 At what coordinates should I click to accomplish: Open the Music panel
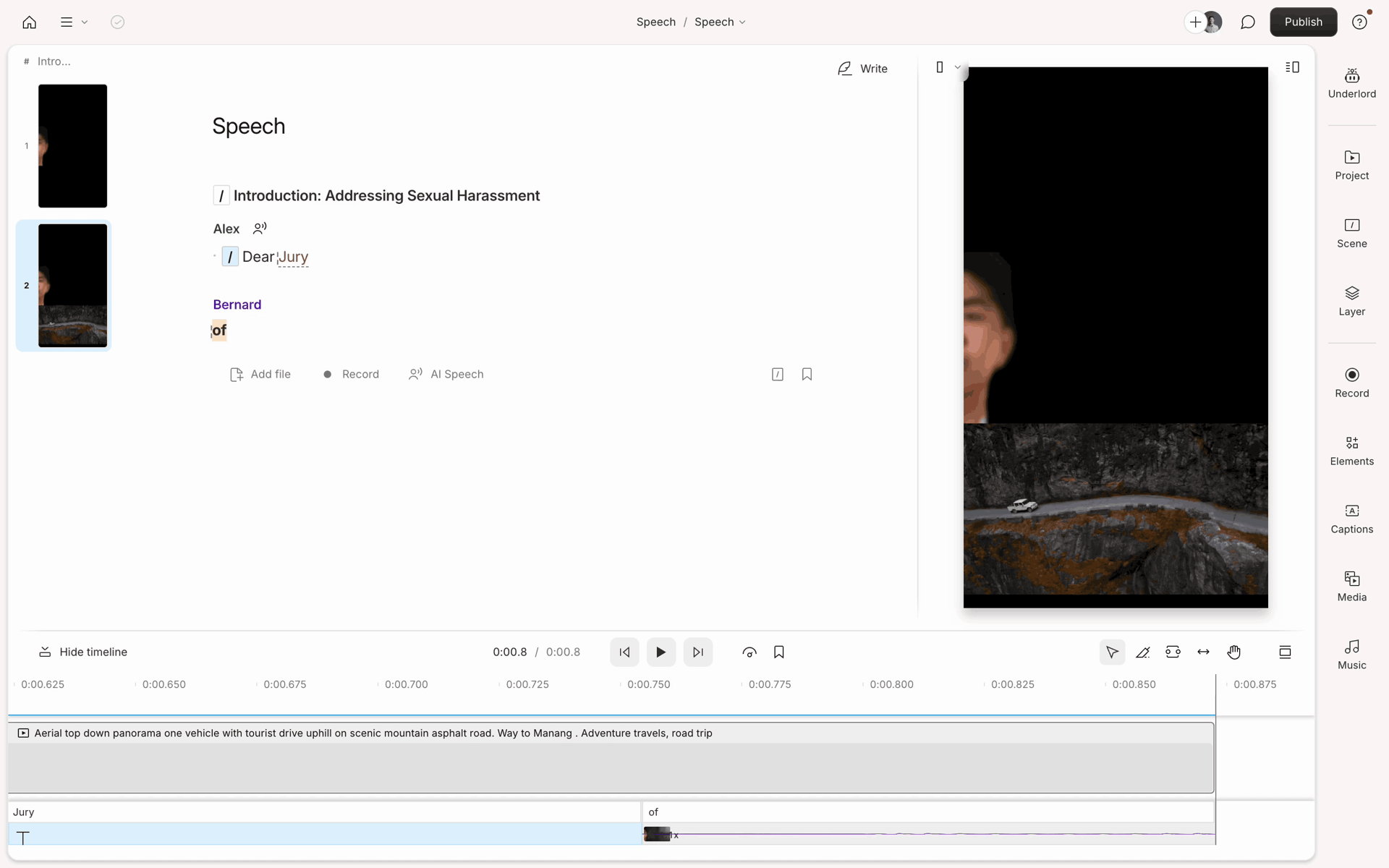pyautogui.click(x=1351, y=655)
